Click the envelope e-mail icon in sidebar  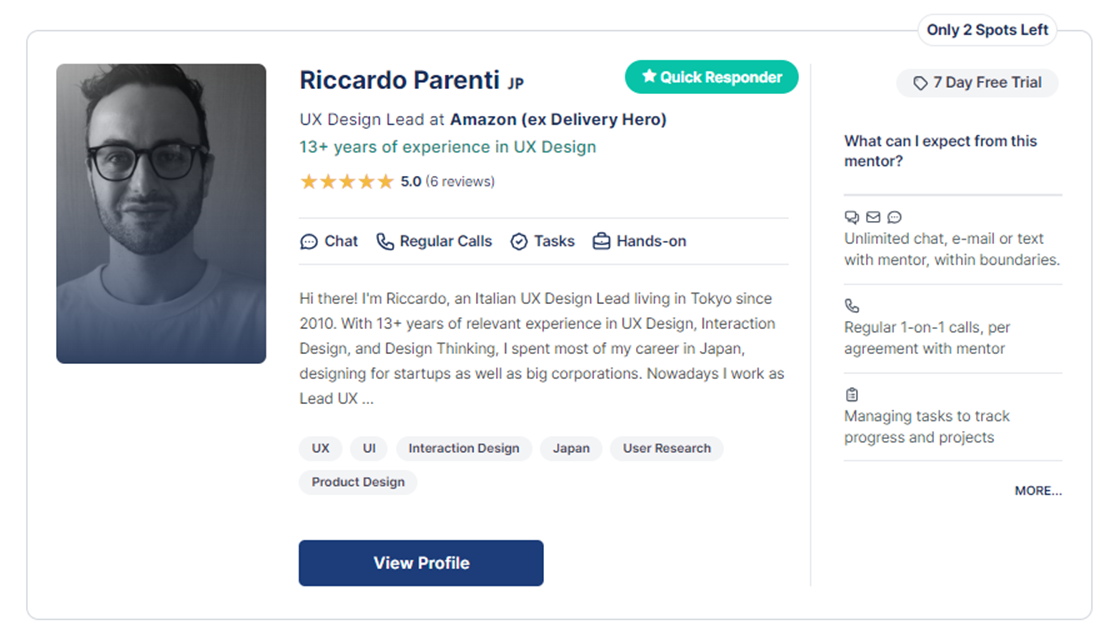pyautogui.click(x=873, y=217)
